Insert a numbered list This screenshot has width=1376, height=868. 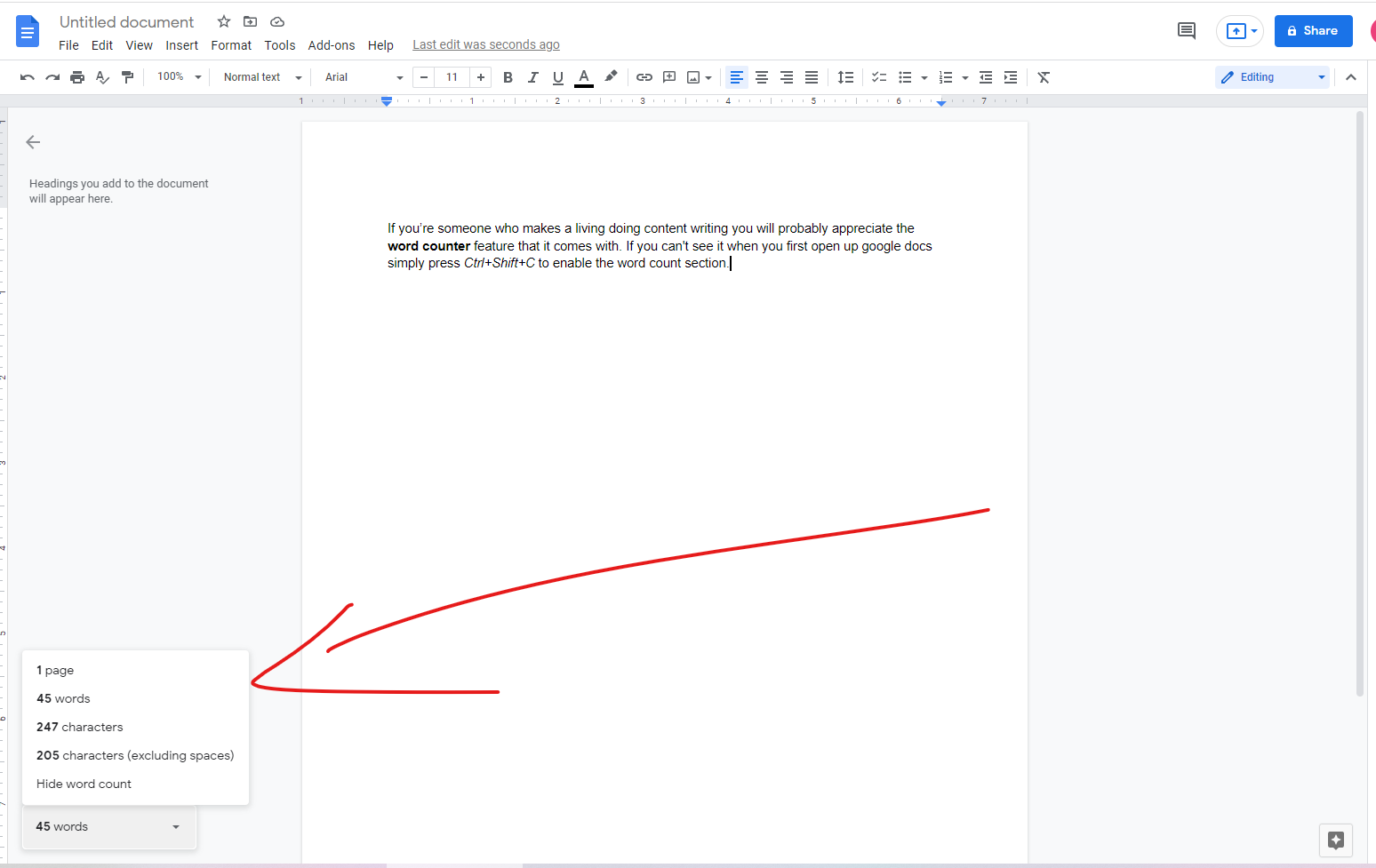click(x=946, y=77)
